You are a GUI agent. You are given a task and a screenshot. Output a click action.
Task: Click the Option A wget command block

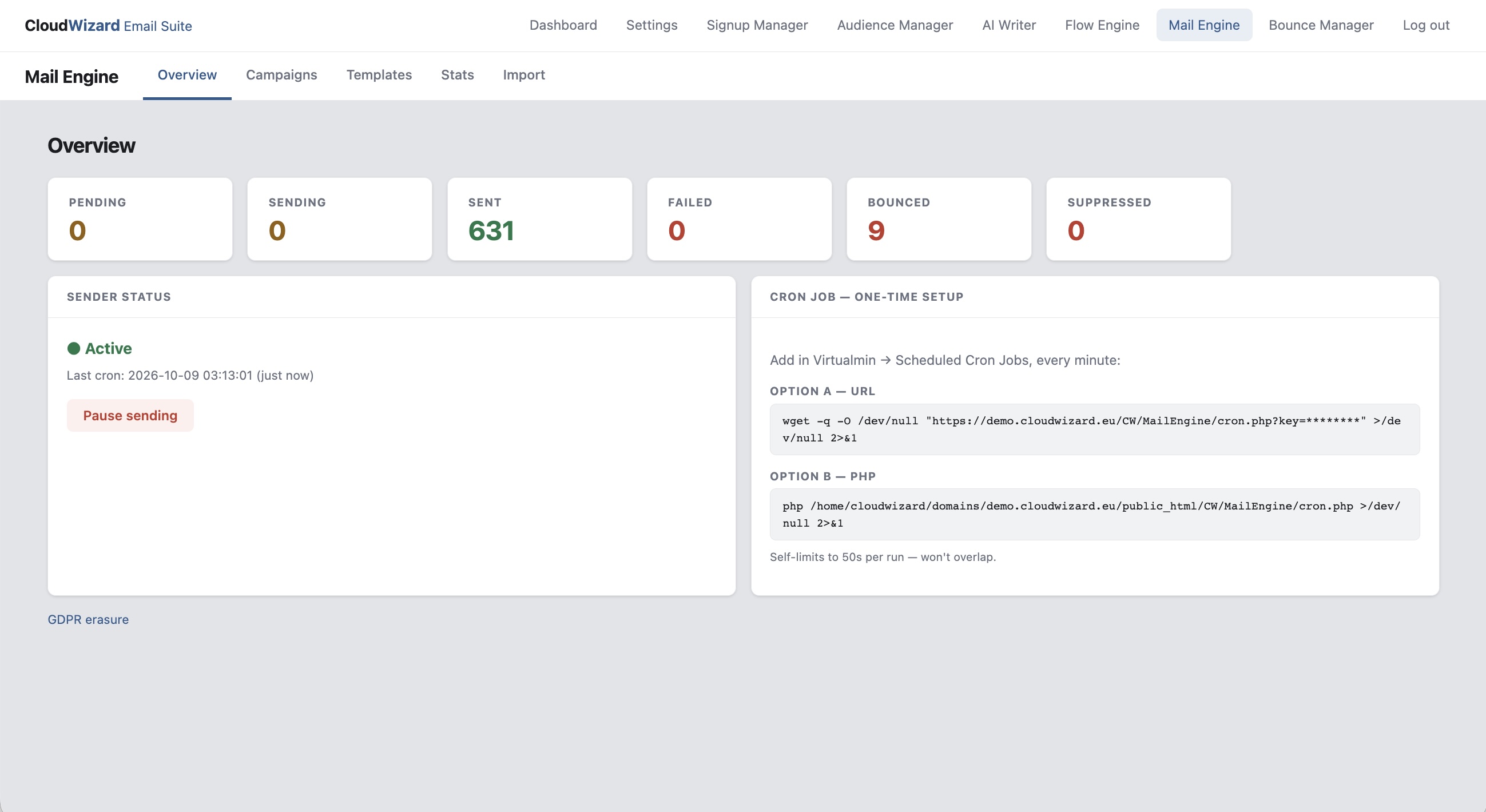click(x=1095, y=429)
